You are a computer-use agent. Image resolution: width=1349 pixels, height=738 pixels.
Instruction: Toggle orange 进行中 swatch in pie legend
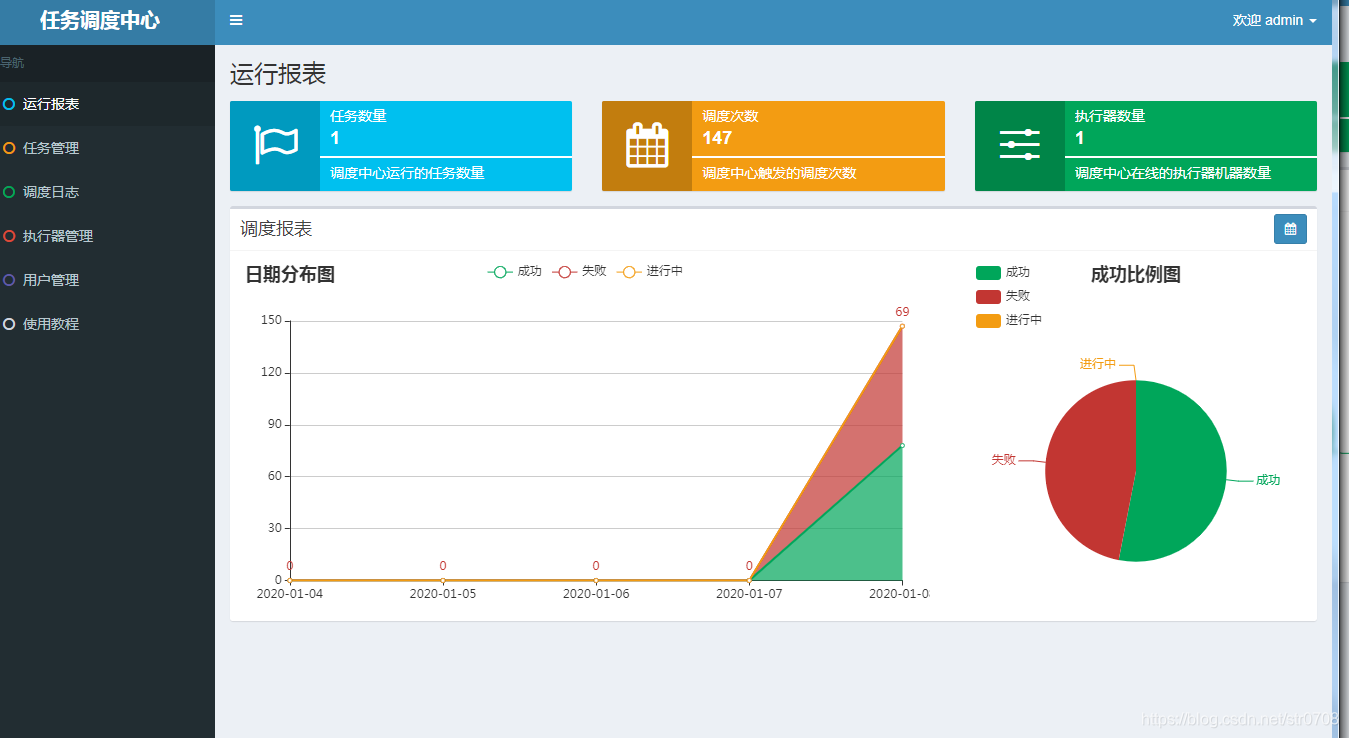point(988,320)
